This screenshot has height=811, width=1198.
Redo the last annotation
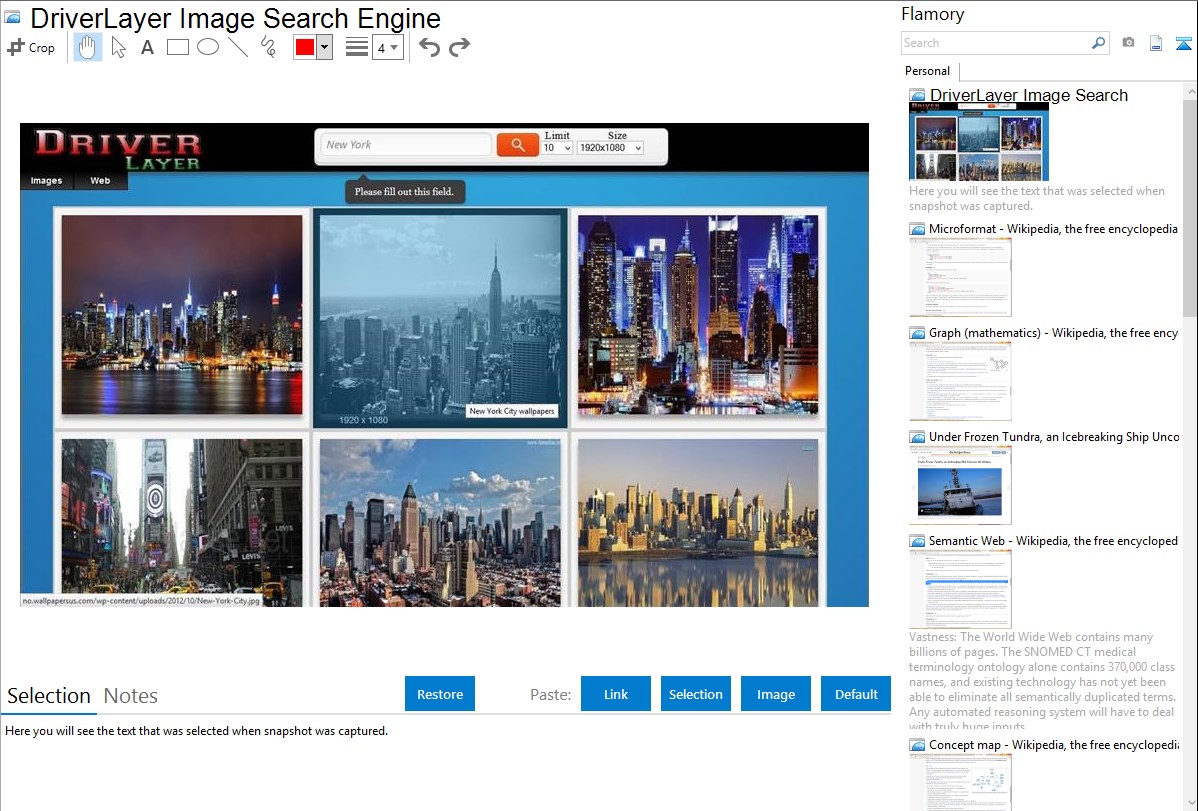click(x=459, y=47)
